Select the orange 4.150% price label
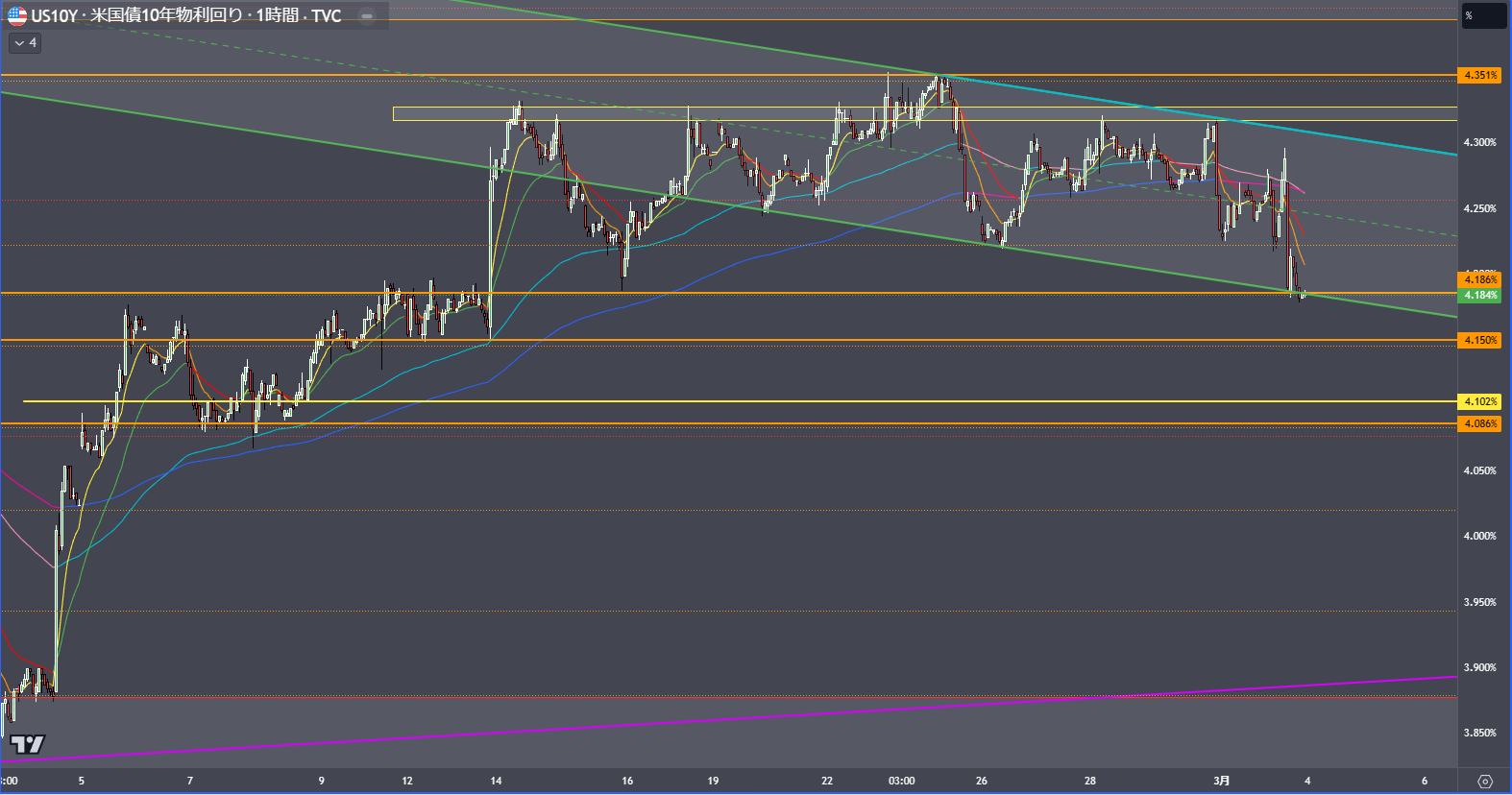Image resolution: width=1512 pixels, height=795 pixels. (x=1479, y=340)
